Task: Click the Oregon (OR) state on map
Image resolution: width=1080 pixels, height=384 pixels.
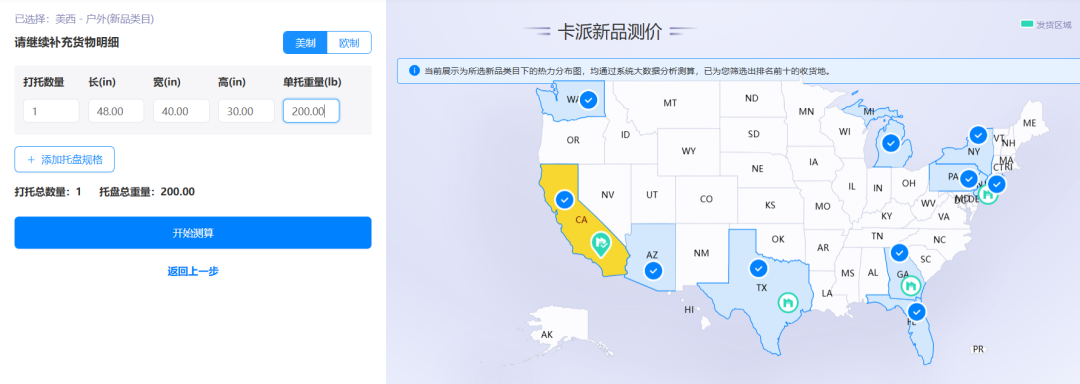Action: [573, 140]
